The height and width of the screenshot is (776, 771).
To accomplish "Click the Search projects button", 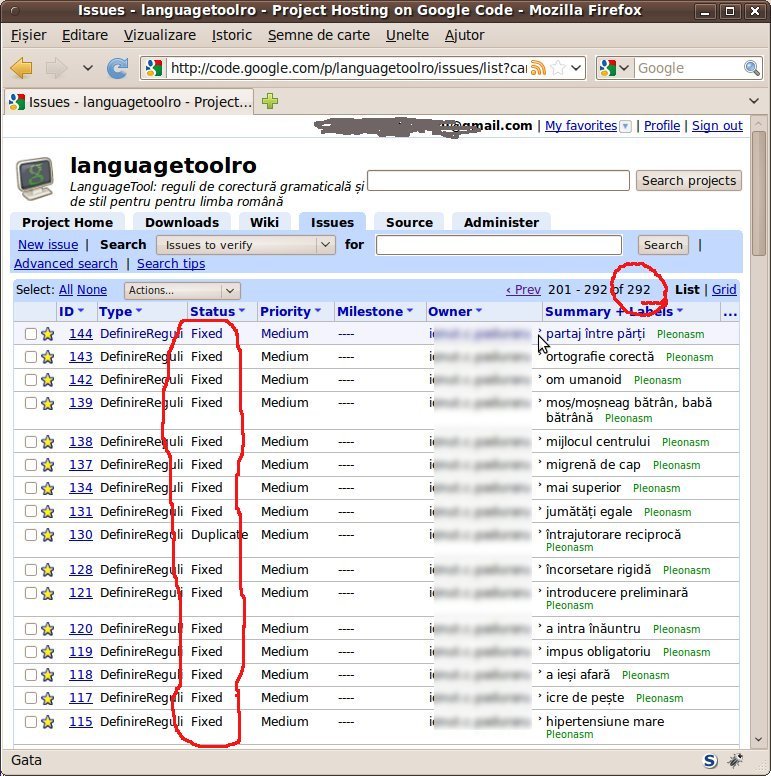I will coord(689,181).
